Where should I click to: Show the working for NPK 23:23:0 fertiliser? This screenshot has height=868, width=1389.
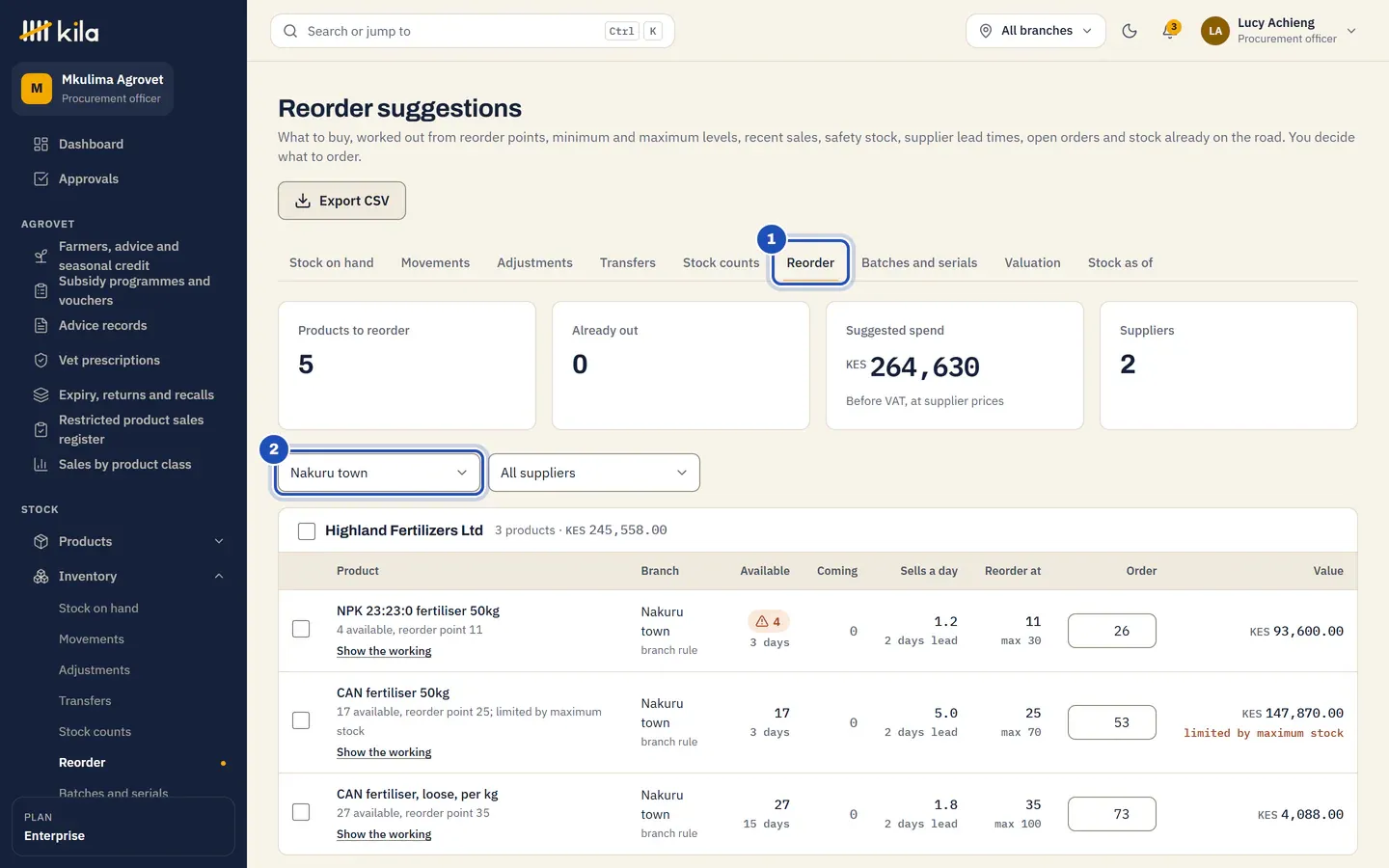384,651
